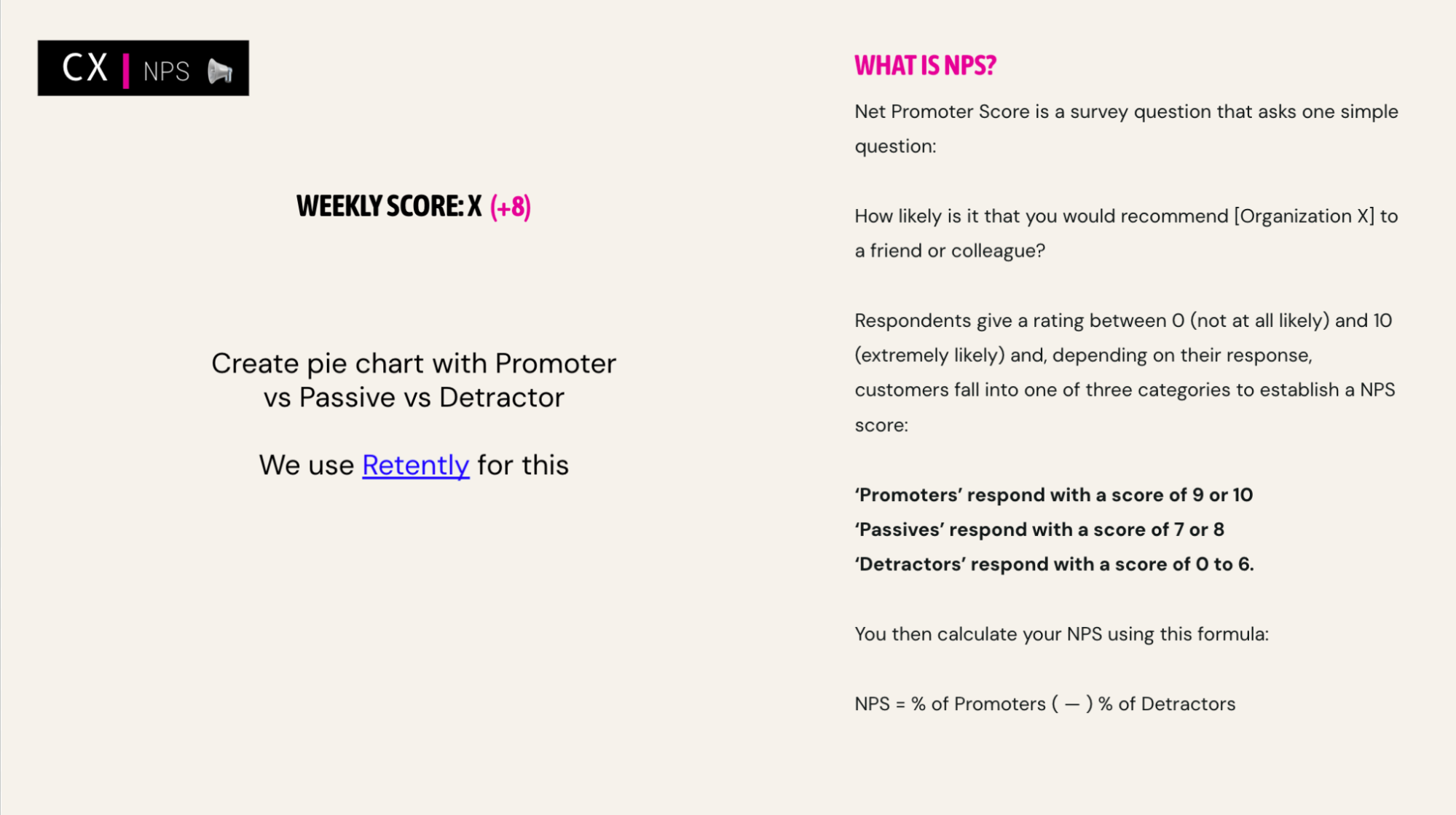Click the pink (+8) score change
The width and height of the screenshot is (1456, 815).
(510, 207)
